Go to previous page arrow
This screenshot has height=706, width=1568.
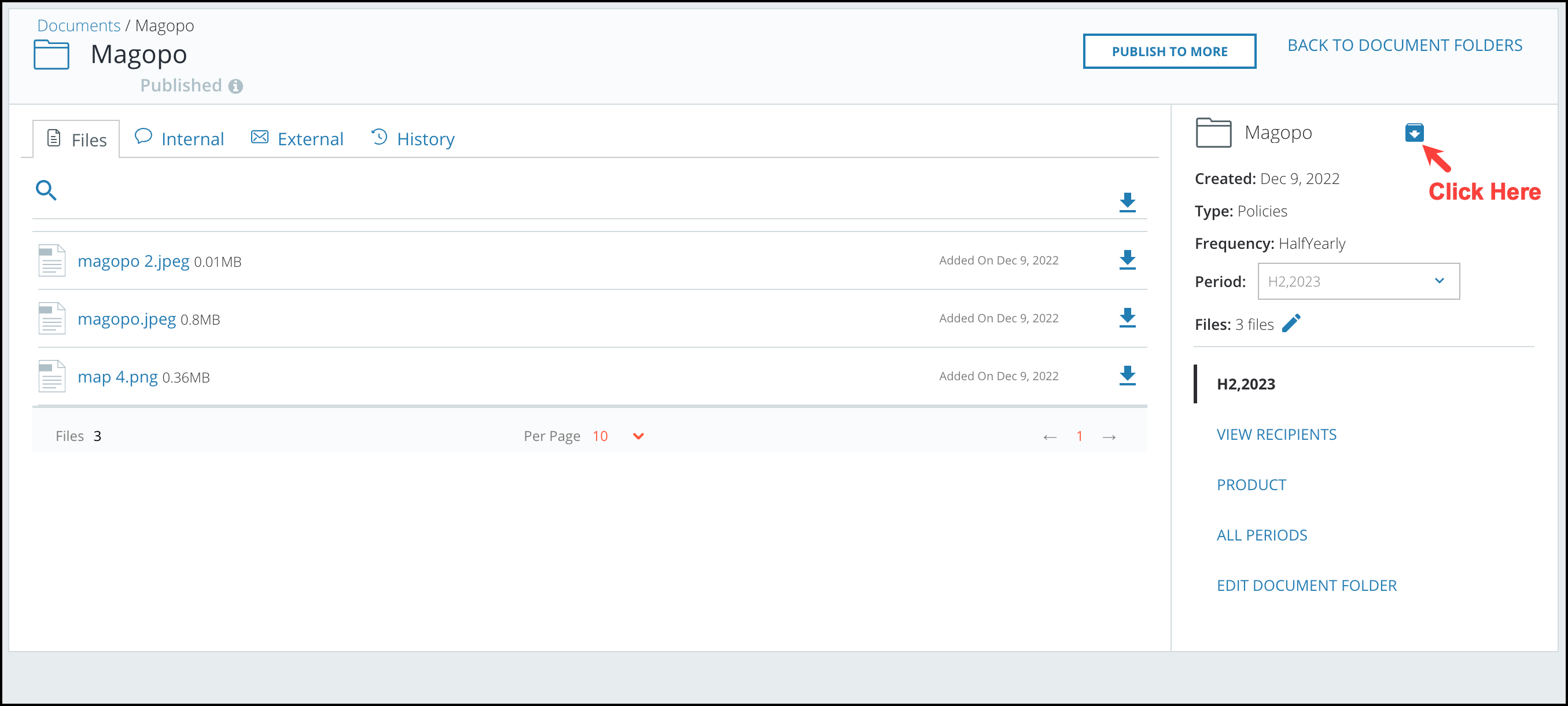point(1050,437)
